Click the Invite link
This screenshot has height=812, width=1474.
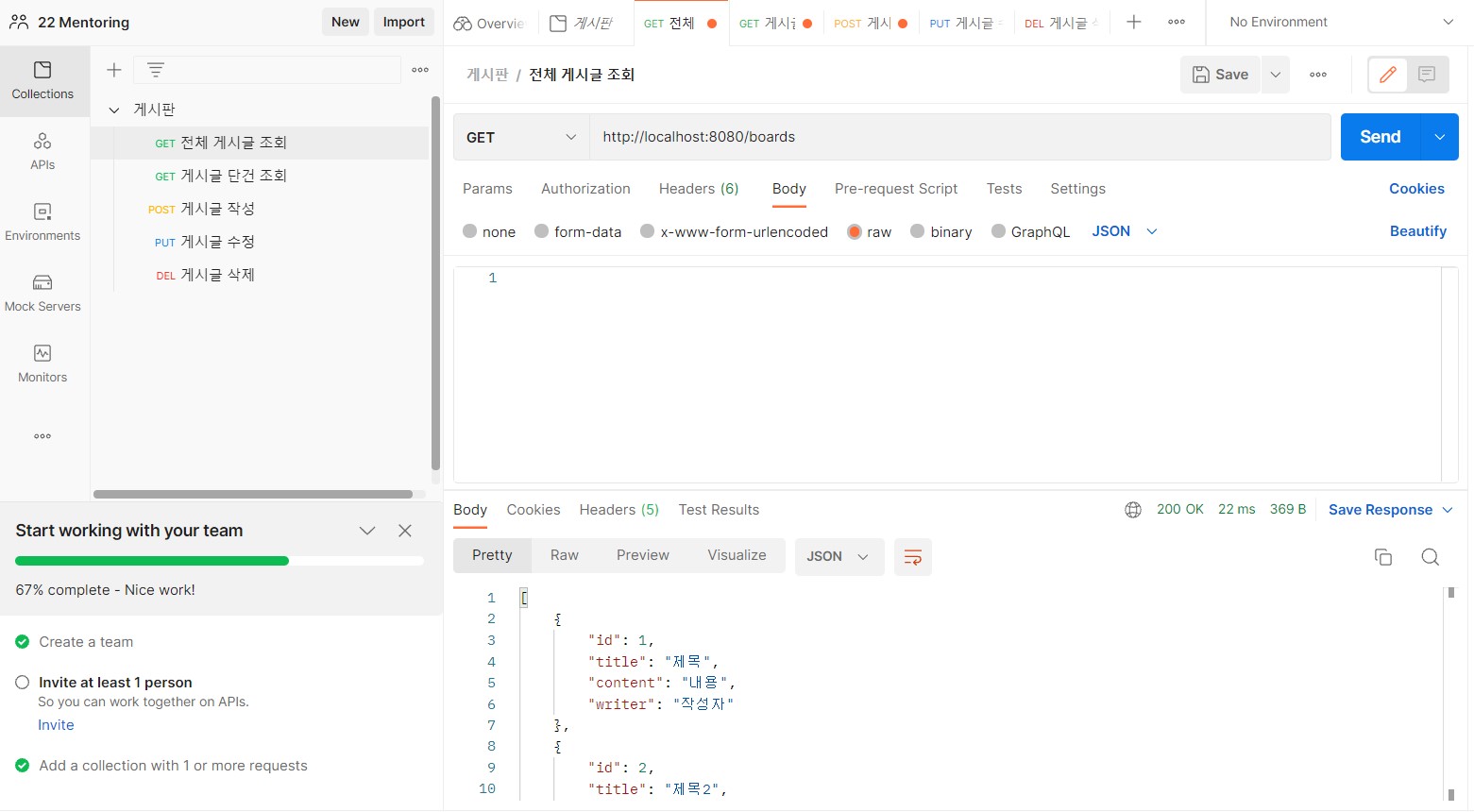(x=56, y=725)
